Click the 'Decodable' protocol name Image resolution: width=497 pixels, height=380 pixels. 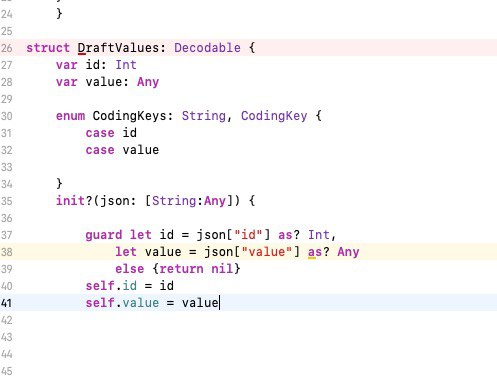pyautogui.click(x=207, y=48)
